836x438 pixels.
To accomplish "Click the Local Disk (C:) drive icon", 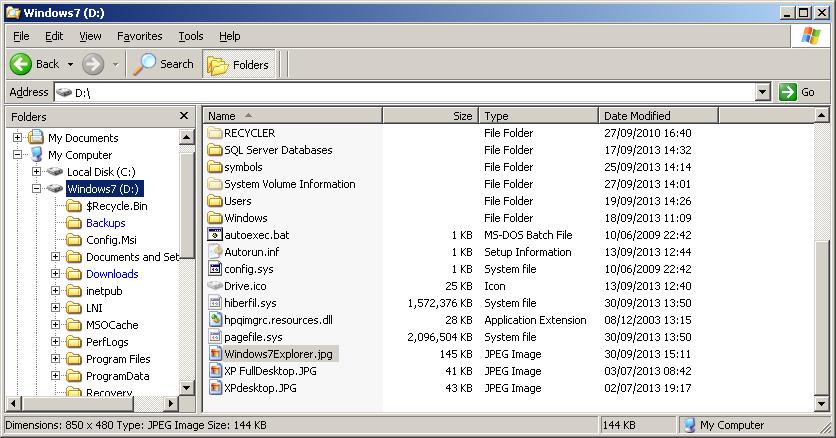I will 54,172.
